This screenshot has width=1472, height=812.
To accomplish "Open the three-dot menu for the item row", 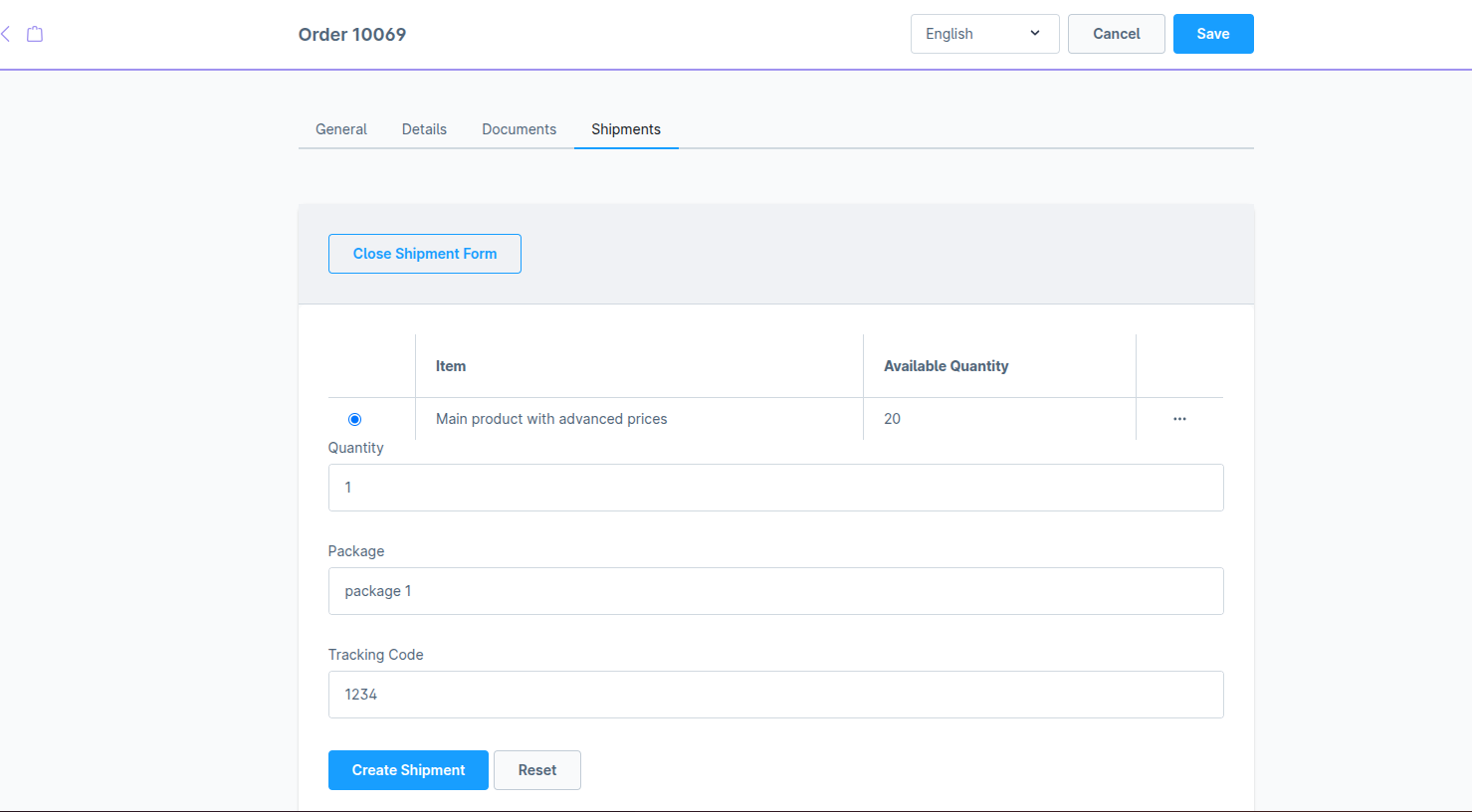I will (1179, 419).
